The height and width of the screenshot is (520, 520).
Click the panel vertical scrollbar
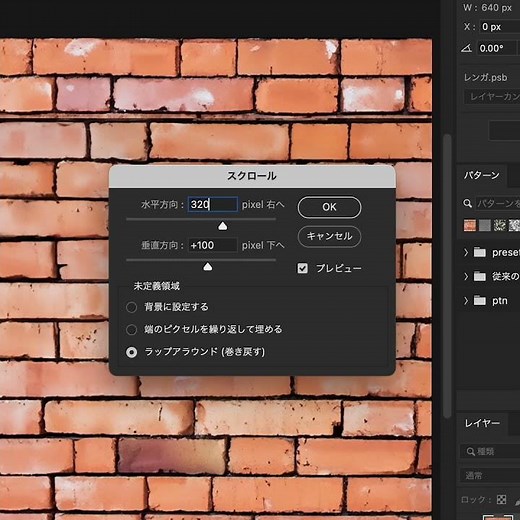click(447, 275)
